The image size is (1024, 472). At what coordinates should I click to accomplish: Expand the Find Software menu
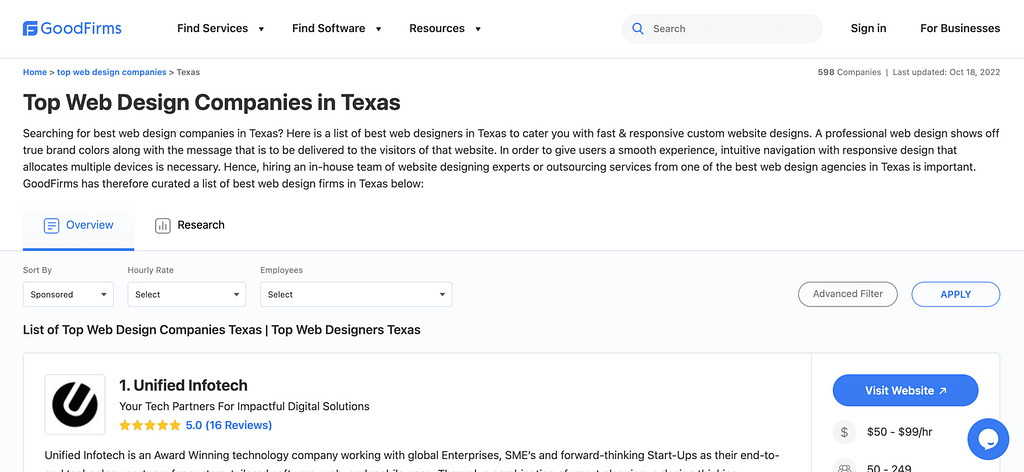337,28
